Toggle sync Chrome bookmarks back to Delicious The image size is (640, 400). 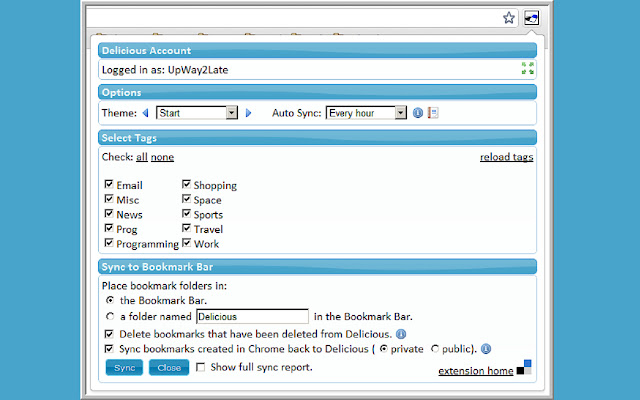[x=109, y=349]
